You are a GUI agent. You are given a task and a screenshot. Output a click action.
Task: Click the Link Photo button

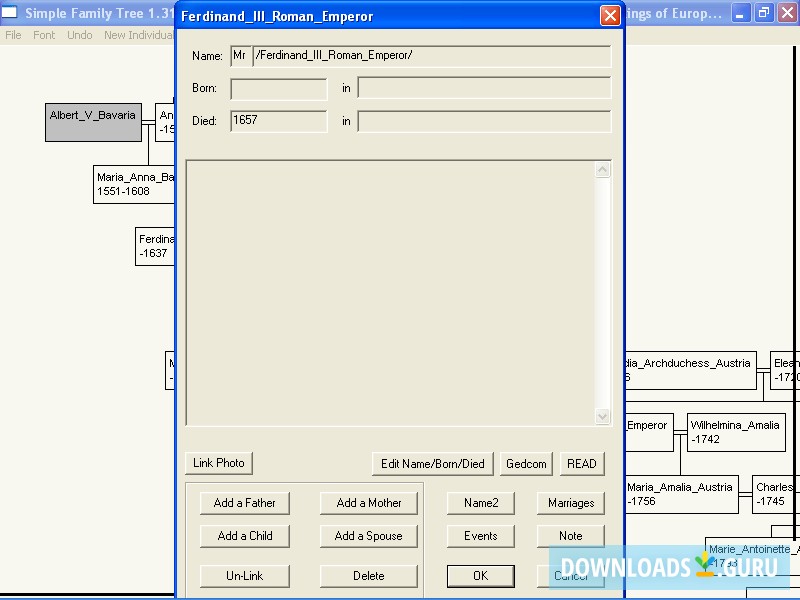pos(219,463)
